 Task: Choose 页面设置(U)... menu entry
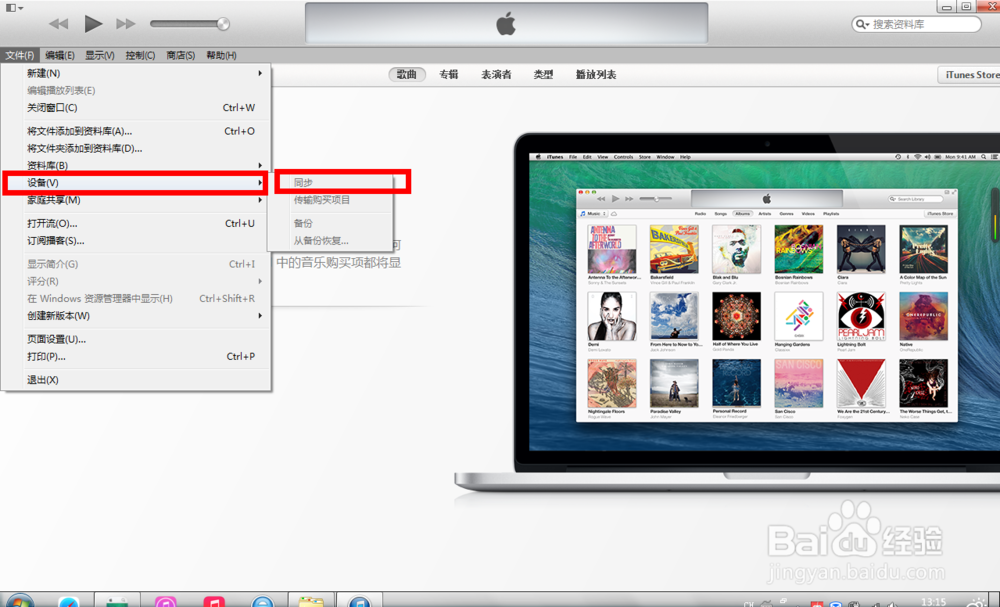pos(136,339)
